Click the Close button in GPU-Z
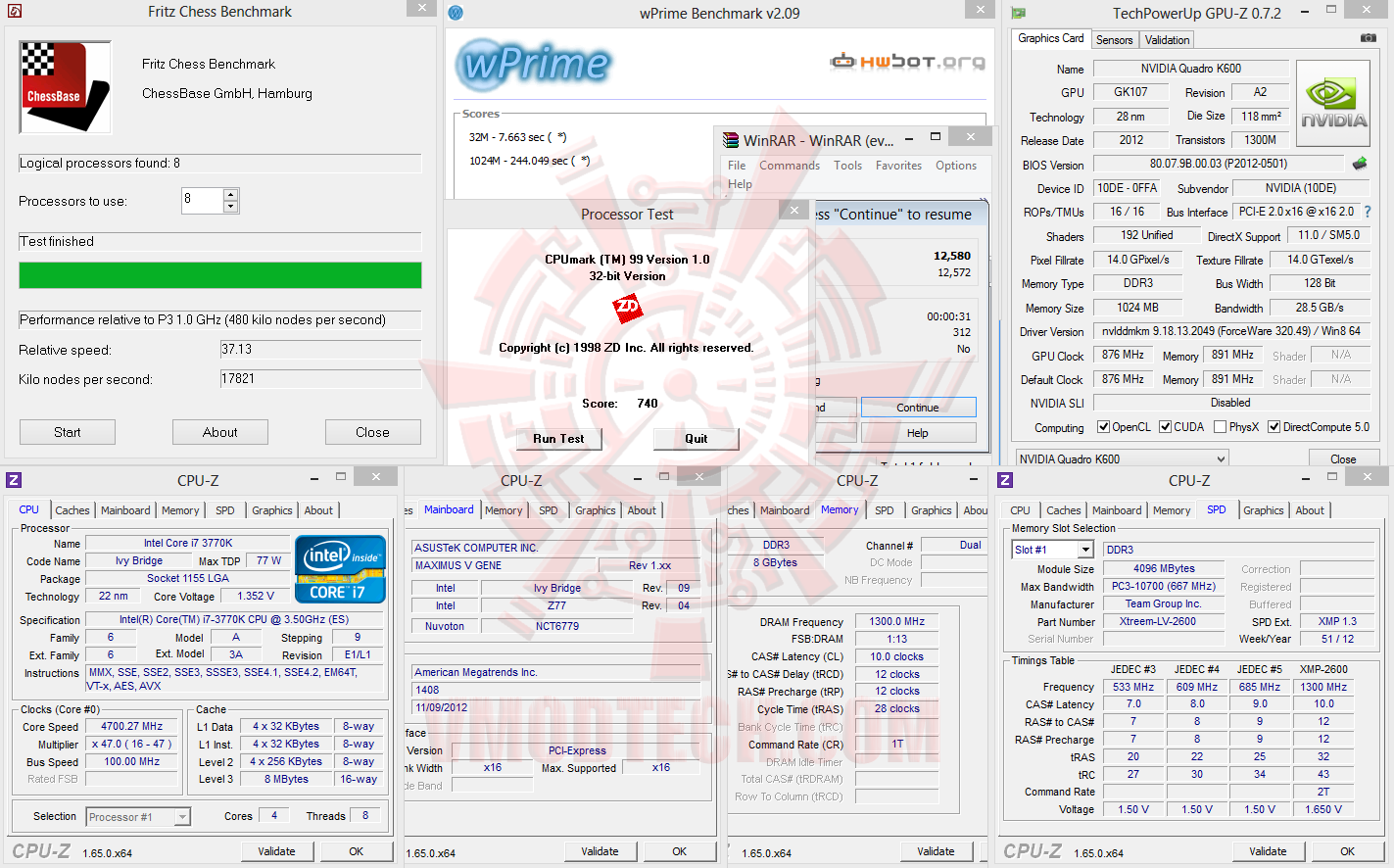 click(x=1343, y=458)
